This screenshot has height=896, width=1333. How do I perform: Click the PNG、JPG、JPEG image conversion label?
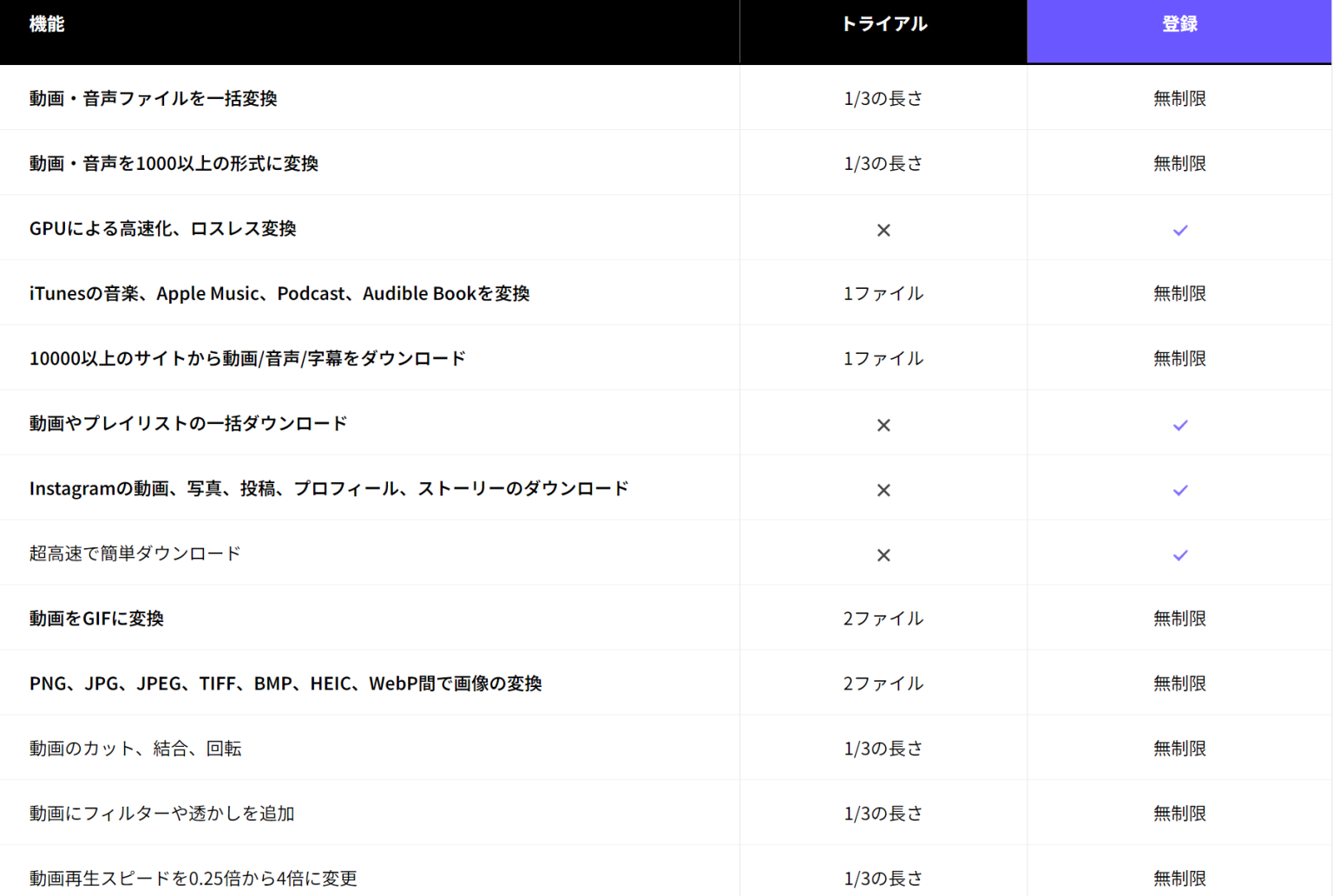coord(286,683)
